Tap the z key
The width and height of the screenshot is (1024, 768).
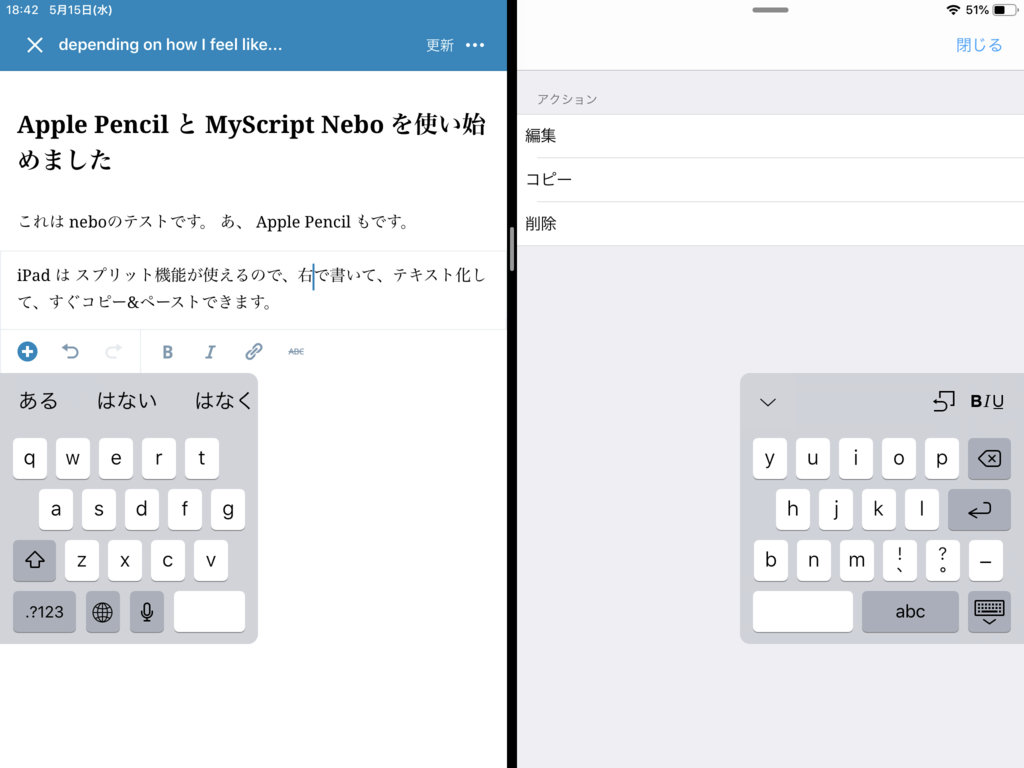click(x=82, y=560)
